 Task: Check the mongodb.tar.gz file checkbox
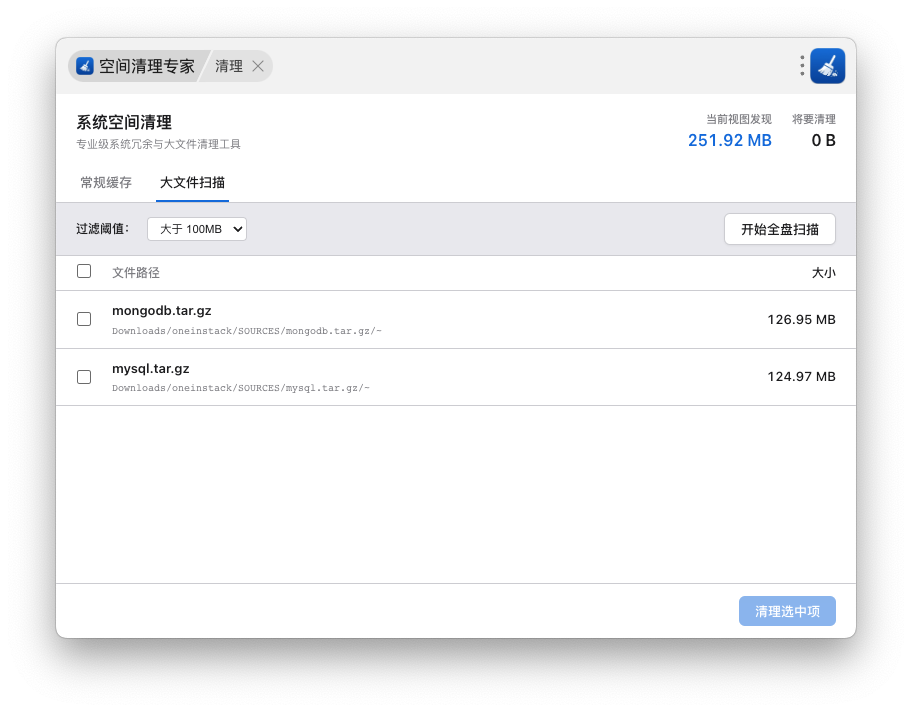point(84,319)
